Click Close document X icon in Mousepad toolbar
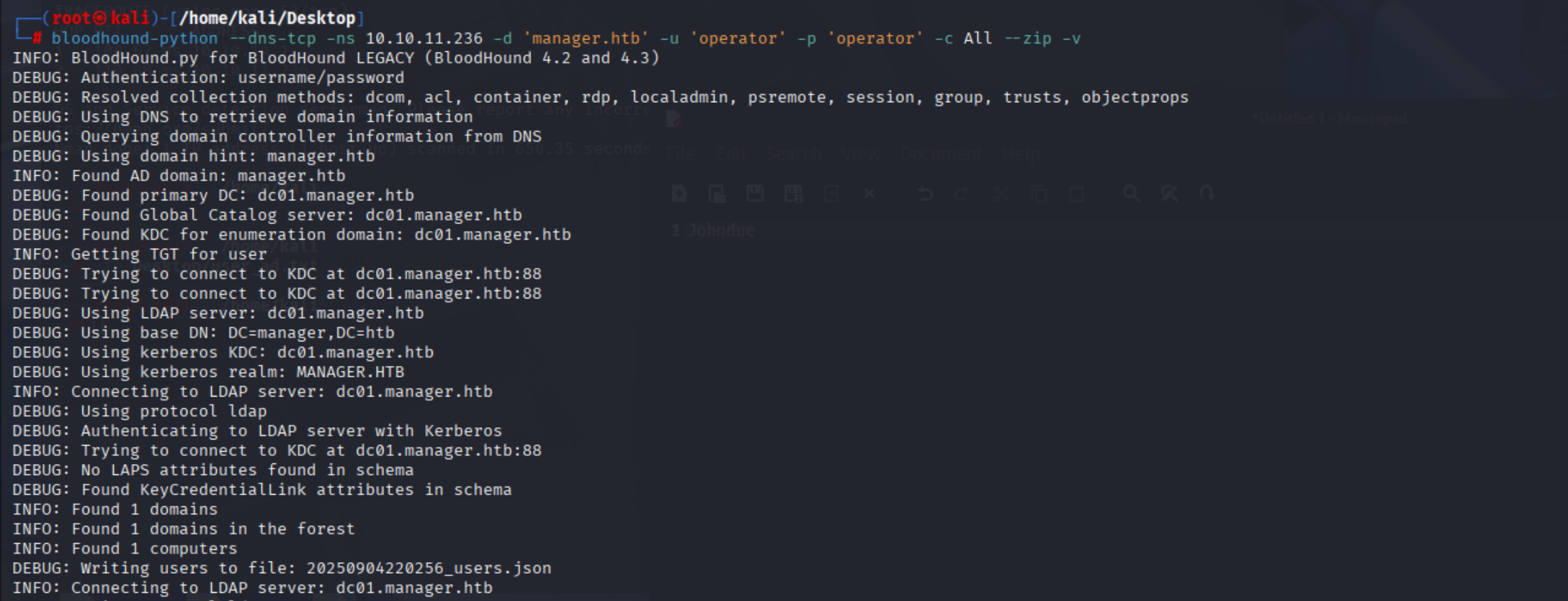1568x601 pixels. (869, 194)
